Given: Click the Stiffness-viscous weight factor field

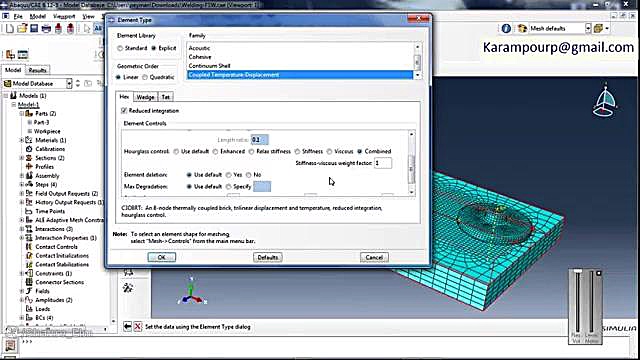Looking at the screenshot, I should pyautogui.click(x=383, y=163).
